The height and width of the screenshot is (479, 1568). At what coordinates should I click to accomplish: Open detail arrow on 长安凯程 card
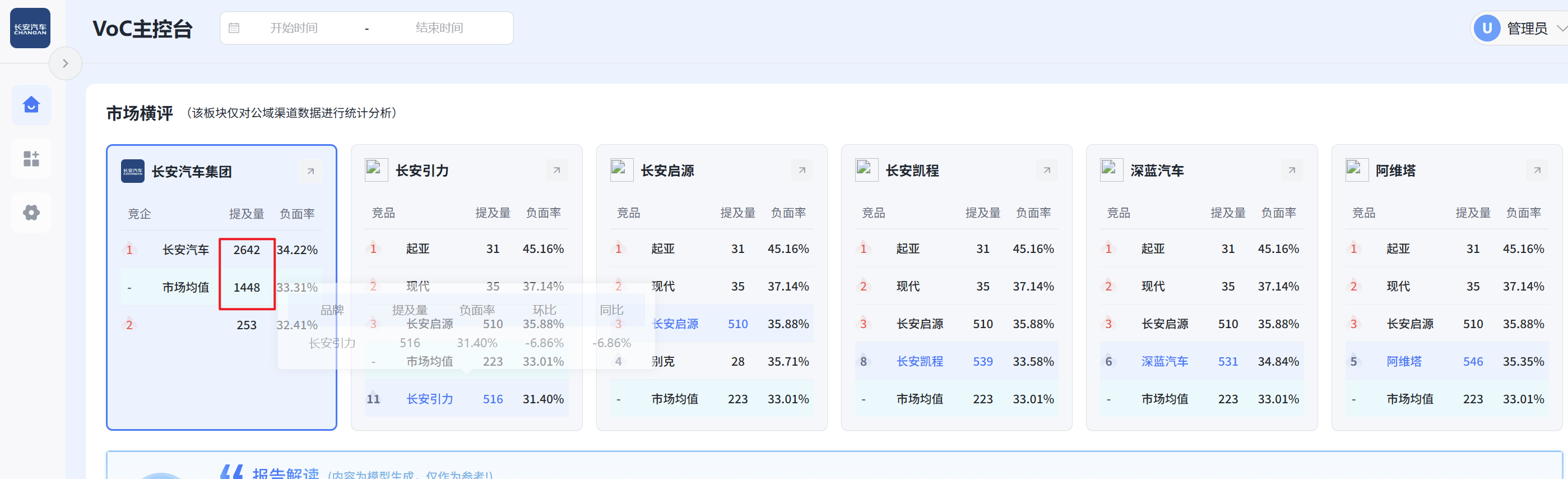1046,170
